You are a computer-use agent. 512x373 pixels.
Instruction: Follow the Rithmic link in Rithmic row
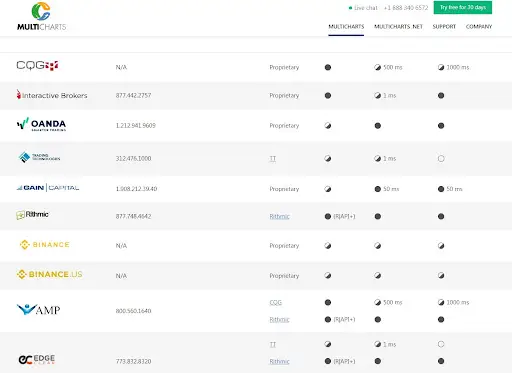coord(279,216)
